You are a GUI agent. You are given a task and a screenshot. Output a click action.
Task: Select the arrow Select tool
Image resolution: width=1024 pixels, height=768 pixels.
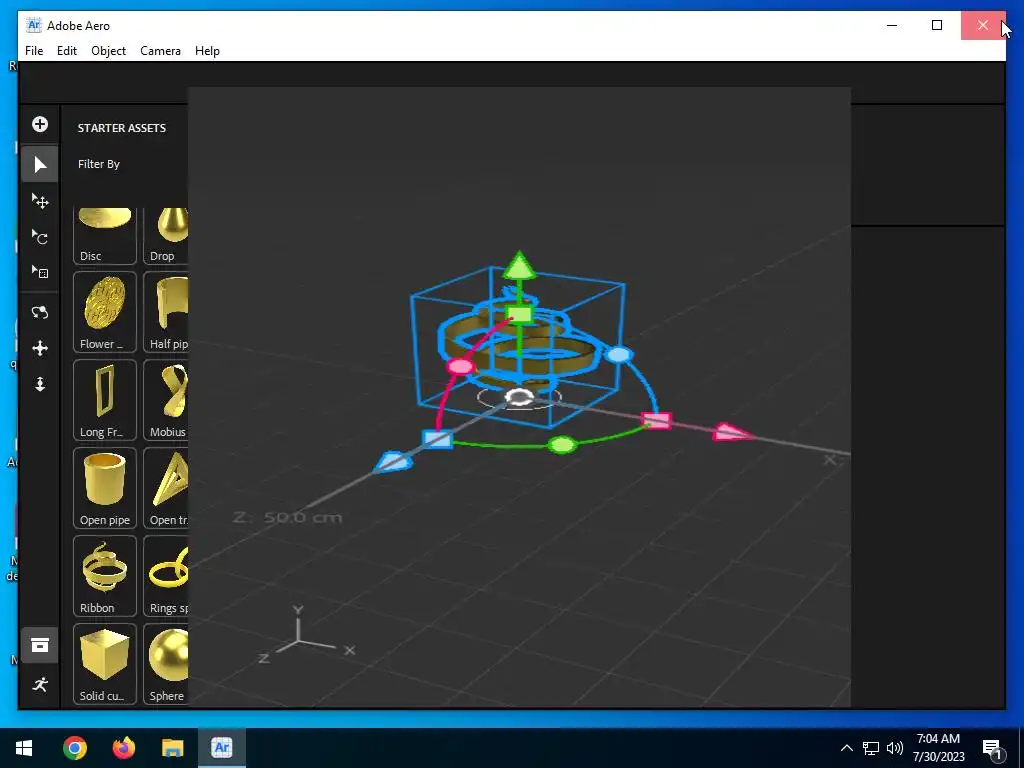click(x=40, y=165)
